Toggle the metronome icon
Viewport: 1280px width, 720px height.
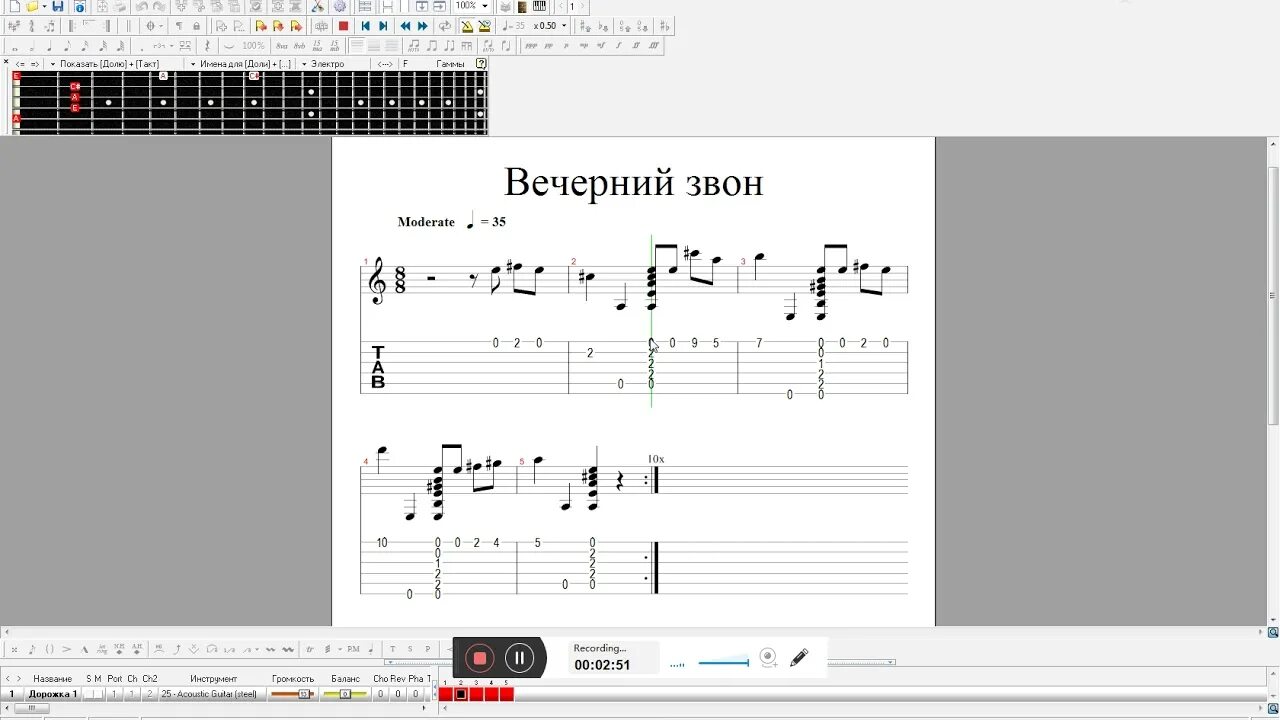coord(466,25)
